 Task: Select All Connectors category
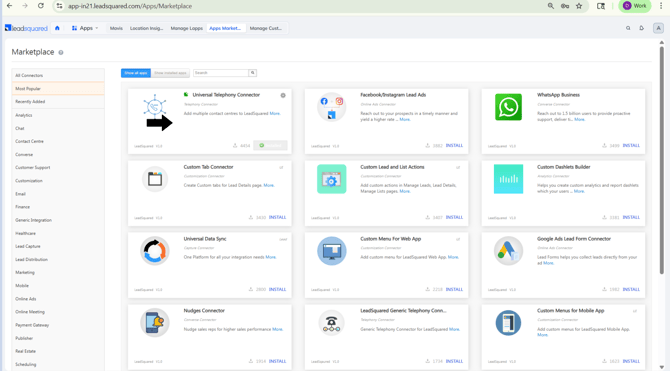[58, 75]
